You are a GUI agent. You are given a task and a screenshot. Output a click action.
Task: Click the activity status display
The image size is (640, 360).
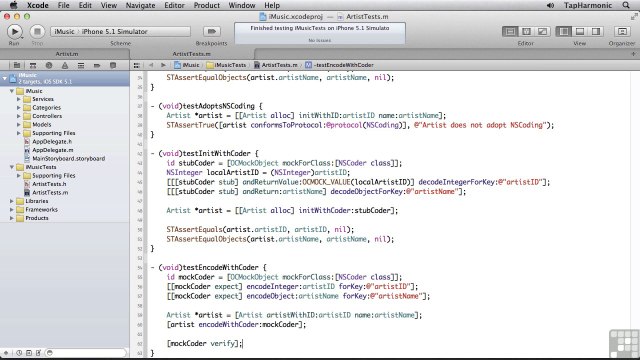320,33
